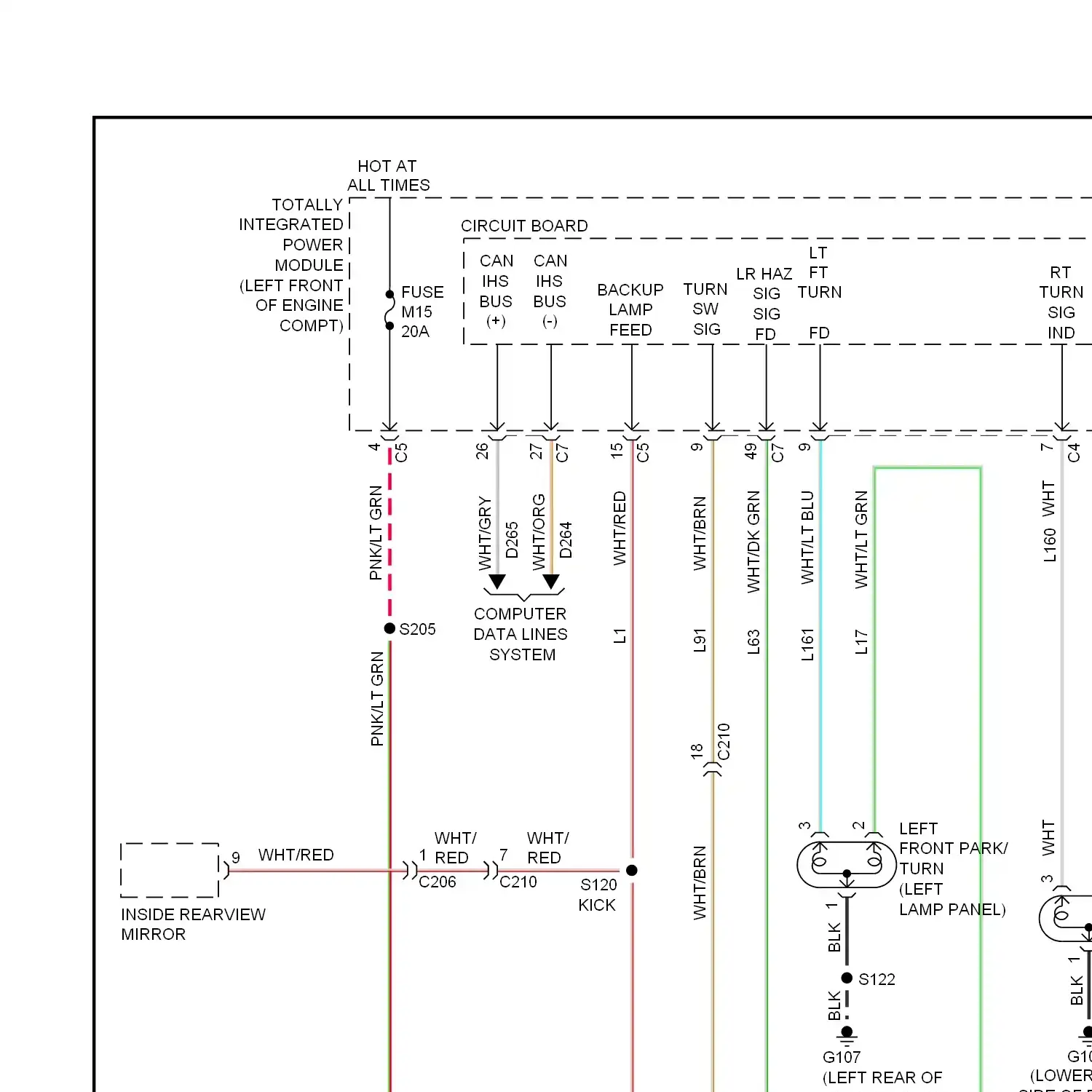The width and height of the screenshot is (1092, 1092).
Task: Click the fuse M15 symbol on the wire
Action: 389,310
